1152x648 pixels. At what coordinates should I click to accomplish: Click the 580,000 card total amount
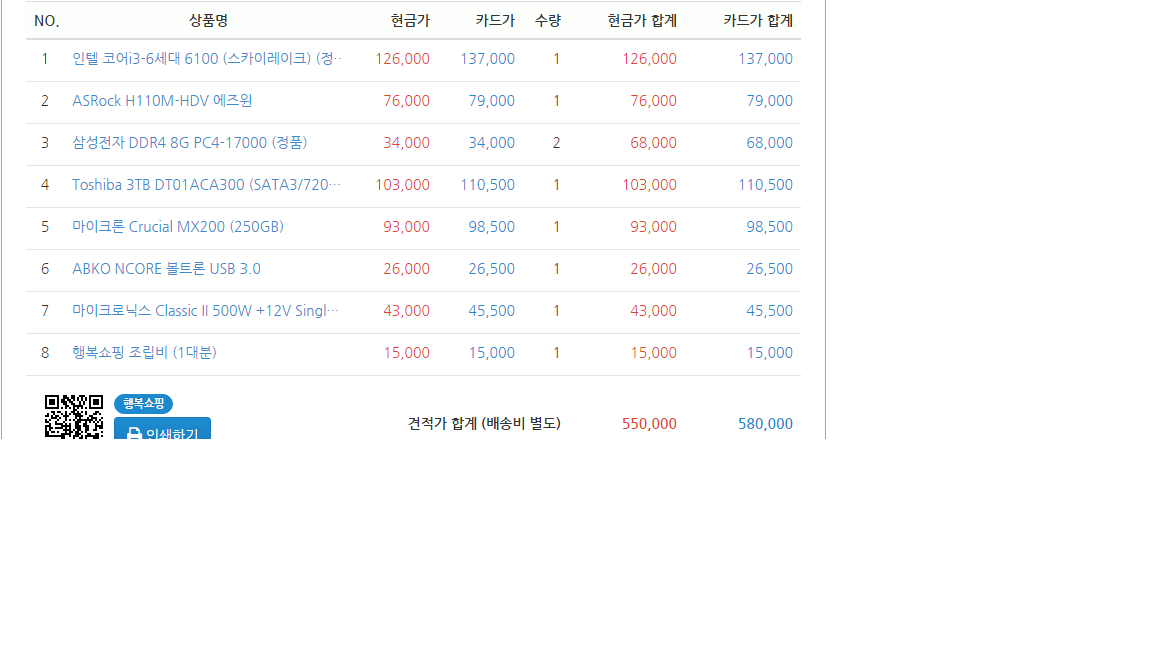(x=765, y=424)
